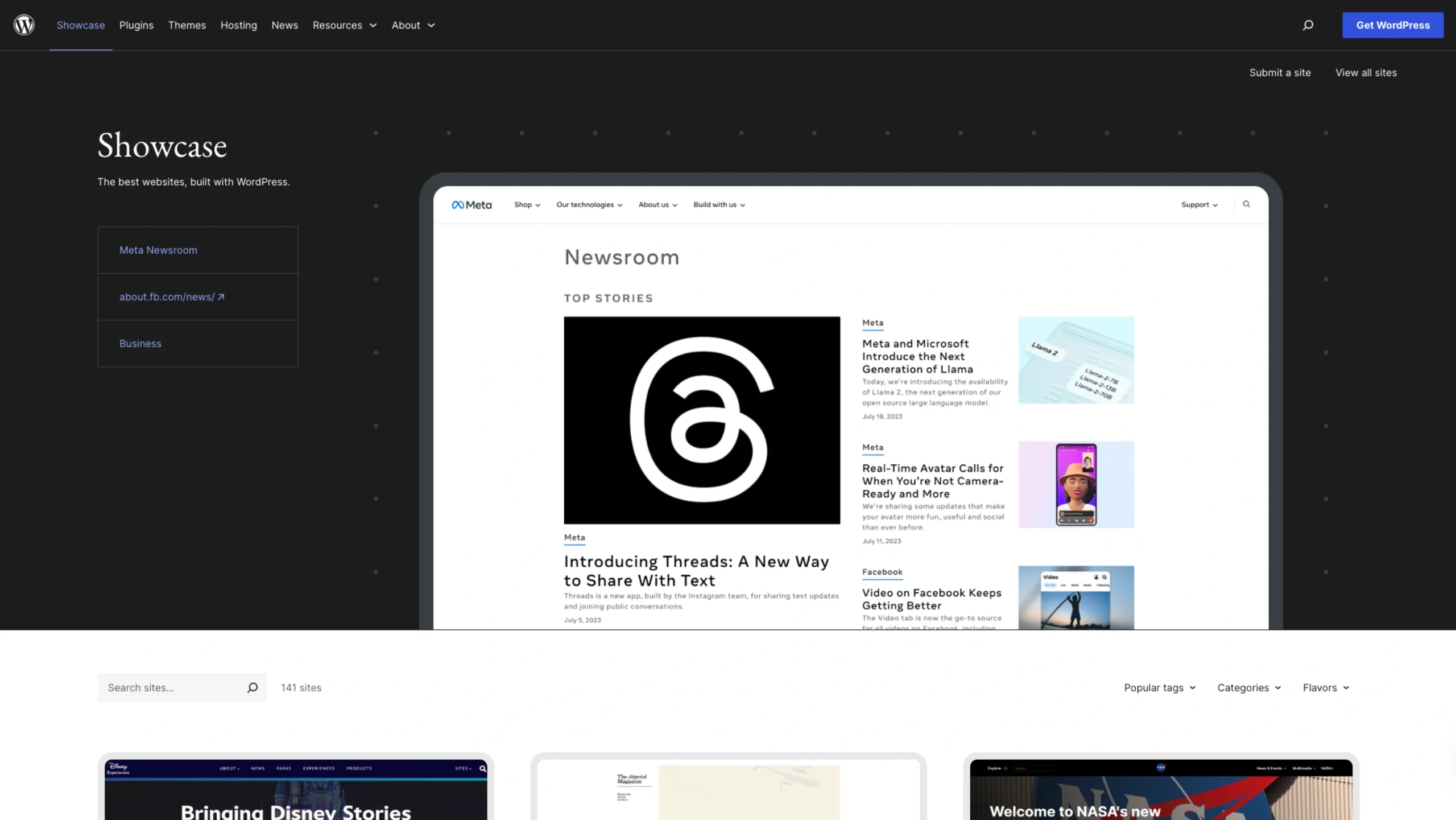The width and height of the screenshot is (1456, 820).
Task: Go to Themes in the navigation
Action: [x=187, y=25]
